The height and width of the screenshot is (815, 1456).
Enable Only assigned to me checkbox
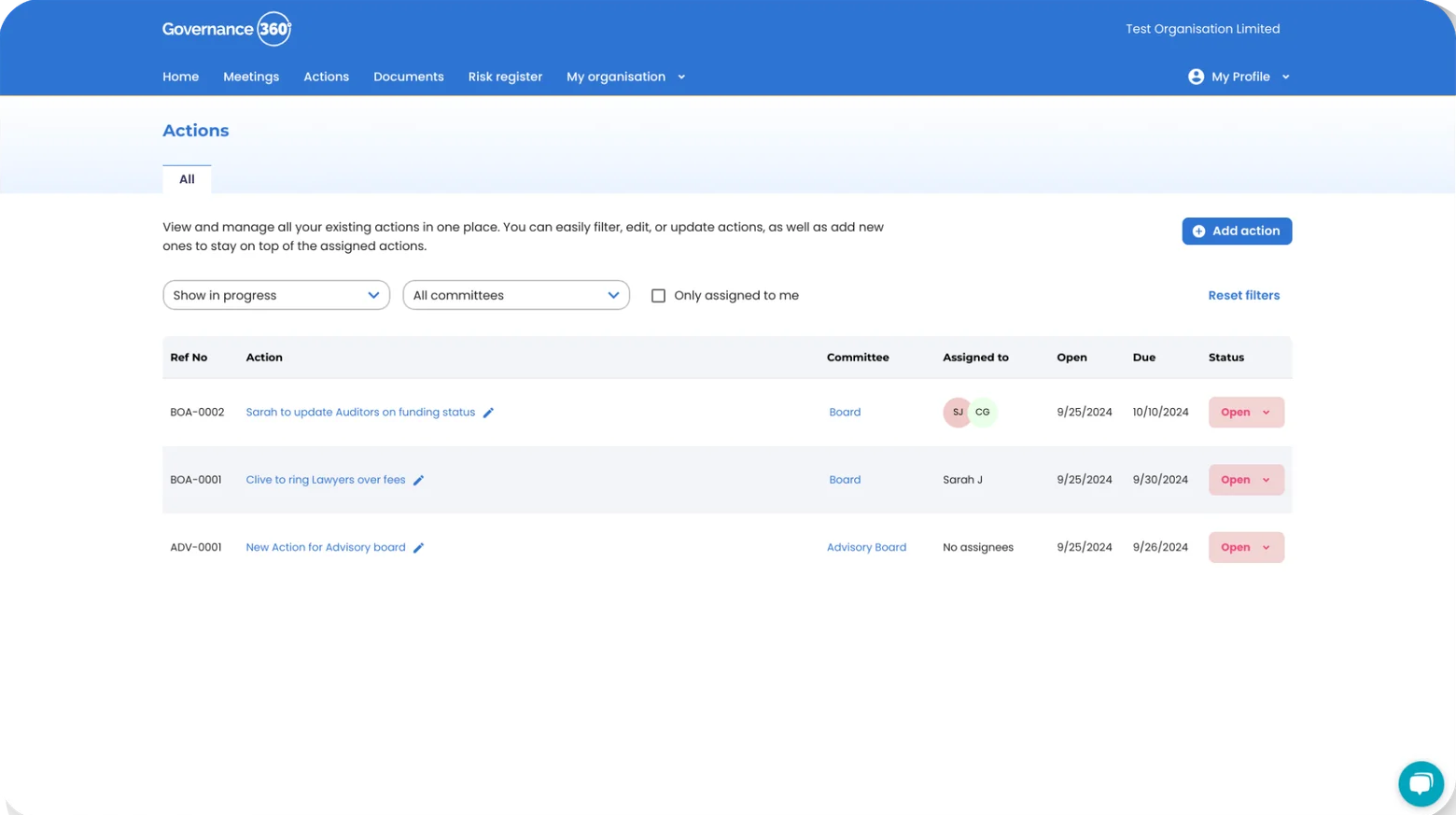pyautogui.click(x=658, y=295)
